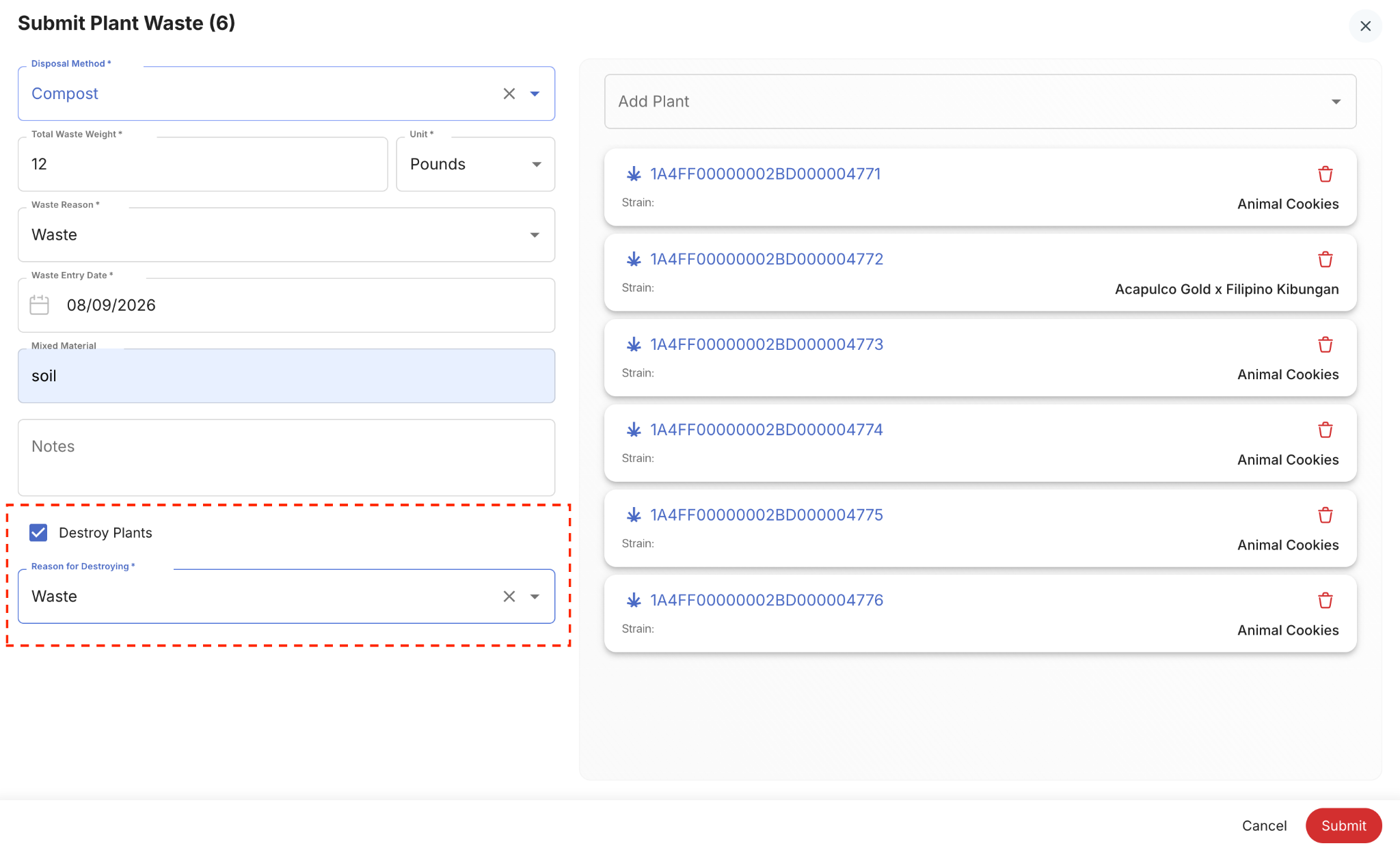Screen dimensions: 1400x848
Task: Delete plant ending 4775 via trash icon
Action: pyautogui.click(x=1325, y=515)
